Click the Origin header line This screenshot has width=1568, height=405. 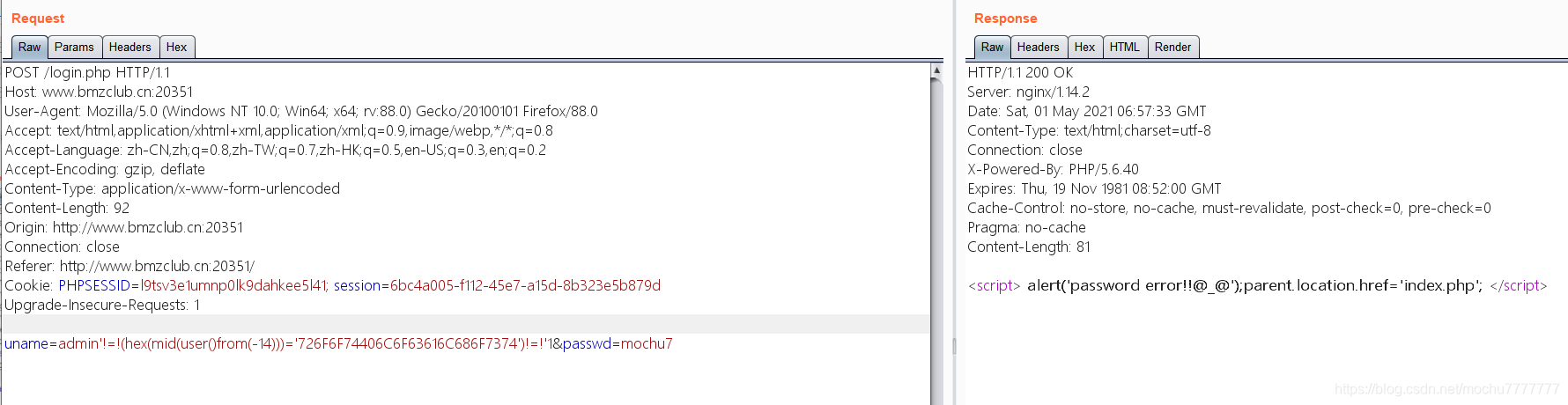pos(124,227)
